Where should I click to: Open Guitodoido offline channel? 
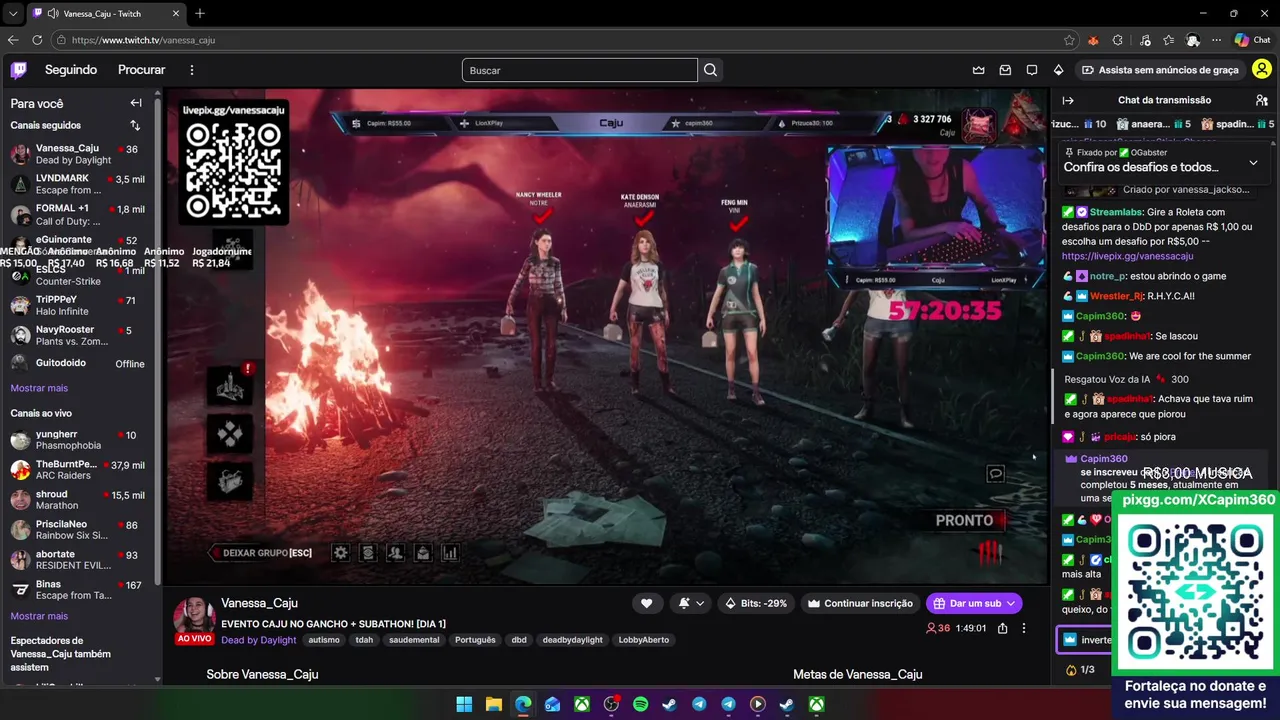[78, 363]
